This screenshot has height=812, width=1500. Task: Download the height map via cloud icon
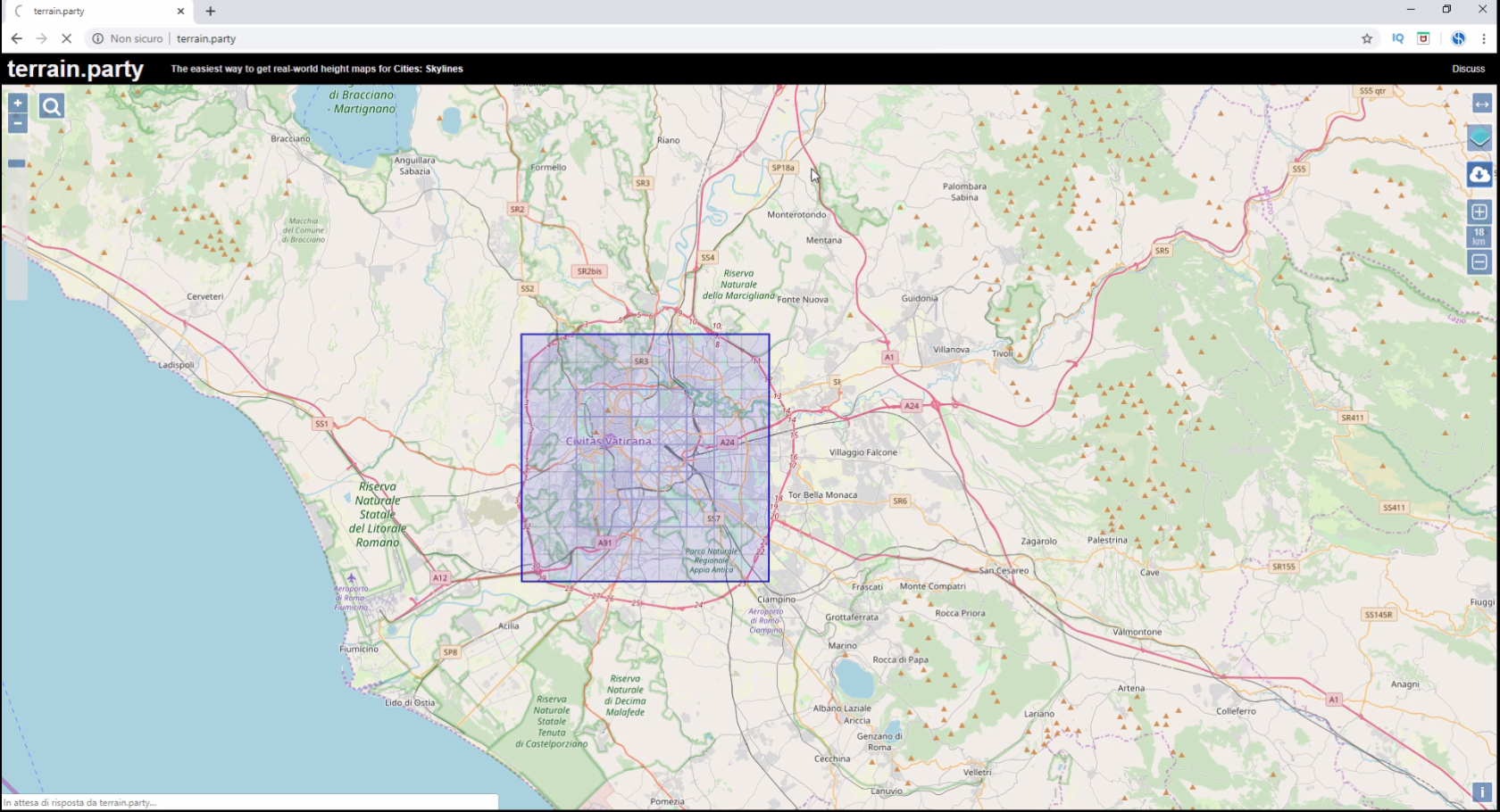coord(1479,174)
